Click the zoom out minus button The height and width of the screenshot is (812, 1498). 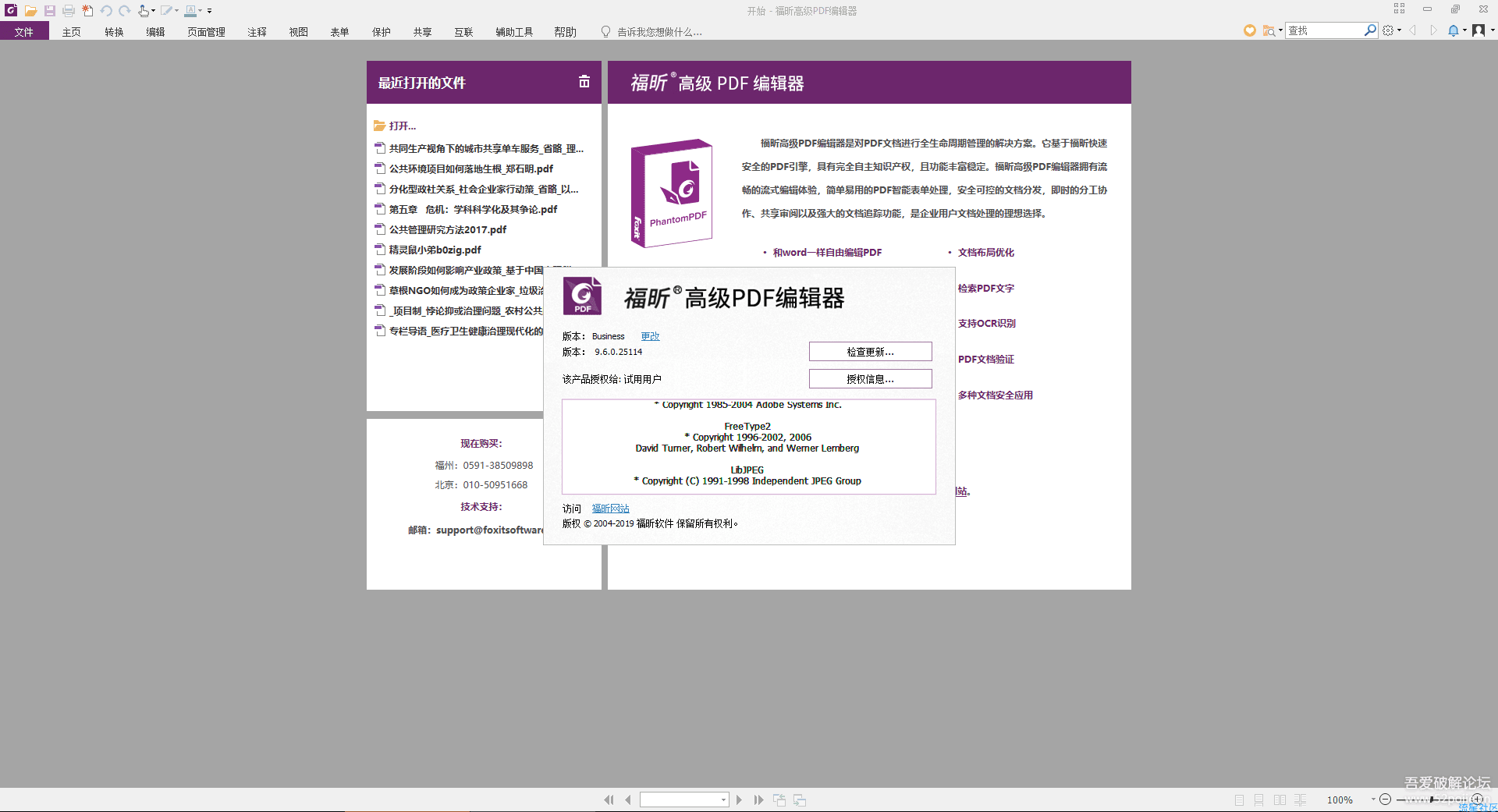click(x=1385, y=800)
